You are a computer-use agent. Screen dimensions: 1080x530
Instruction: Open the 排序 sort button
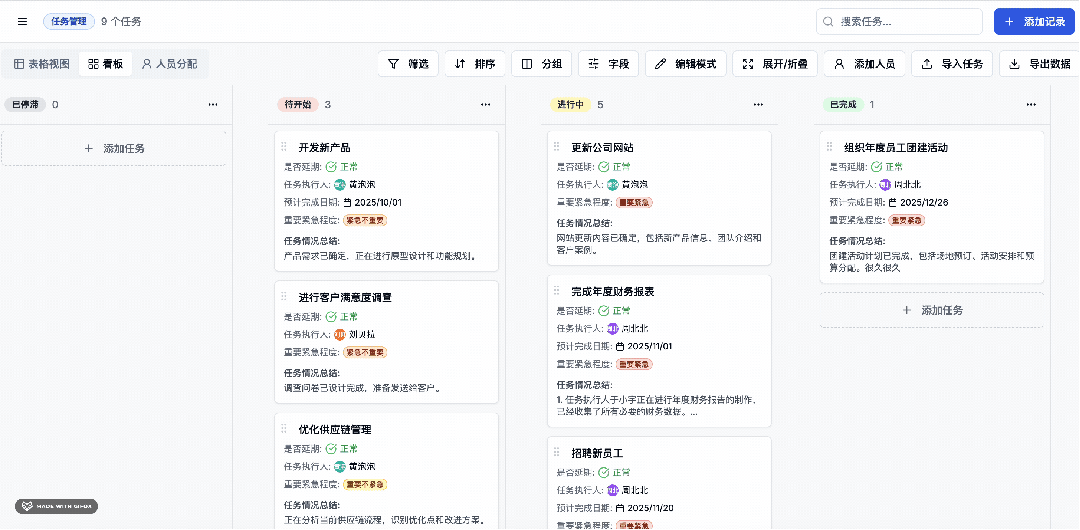point(475,64)
